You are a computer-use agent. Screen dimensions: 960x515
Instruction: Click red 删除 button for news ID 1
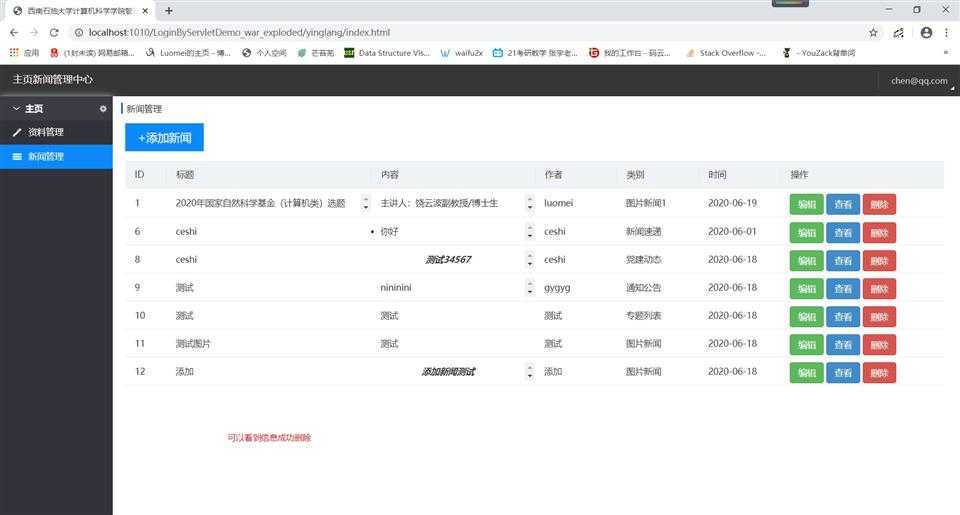[x=879, y=205]
